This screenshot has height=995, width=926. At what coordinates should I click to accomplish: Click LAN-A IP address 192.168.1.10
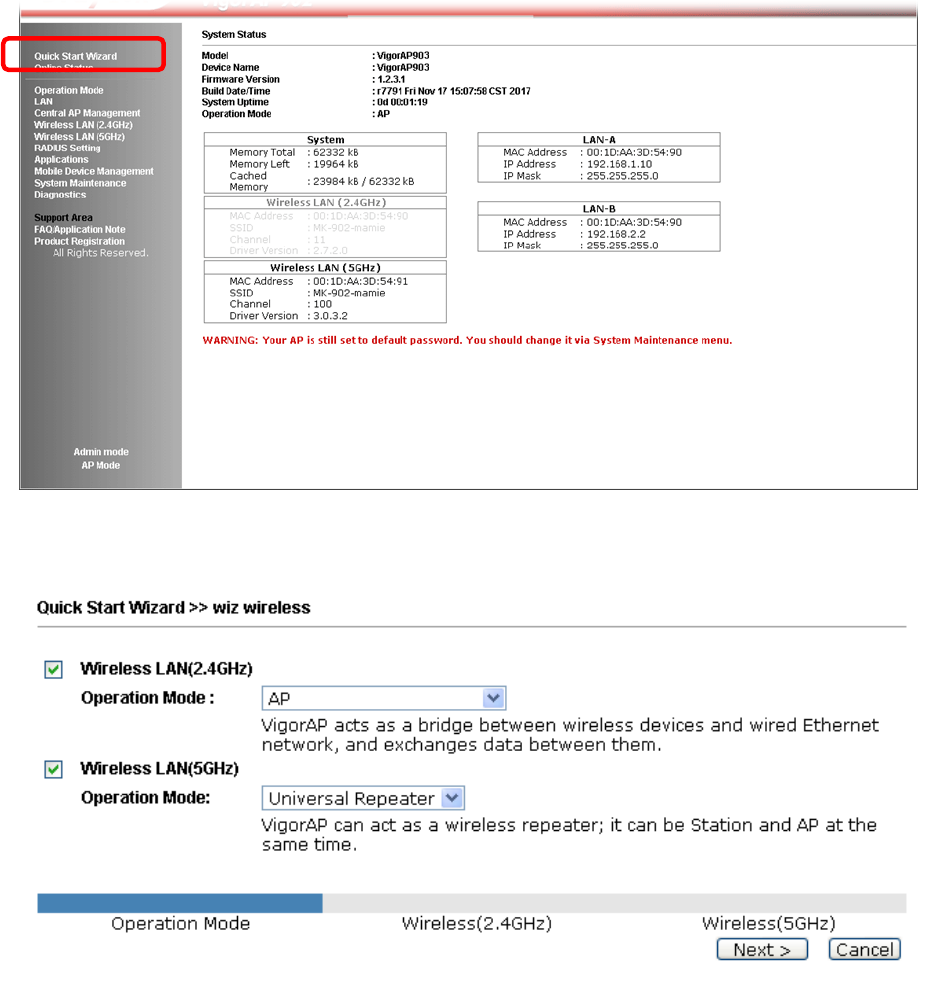point(619,164)
